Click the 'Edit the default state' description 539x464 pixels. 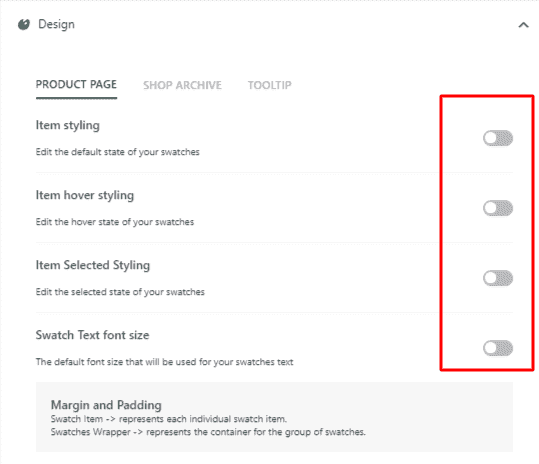118,152
